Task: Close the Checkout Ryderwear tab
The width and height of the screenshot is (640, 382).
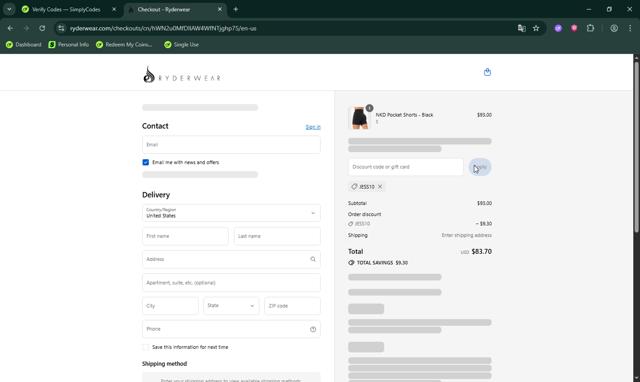Action: [220, 9]
